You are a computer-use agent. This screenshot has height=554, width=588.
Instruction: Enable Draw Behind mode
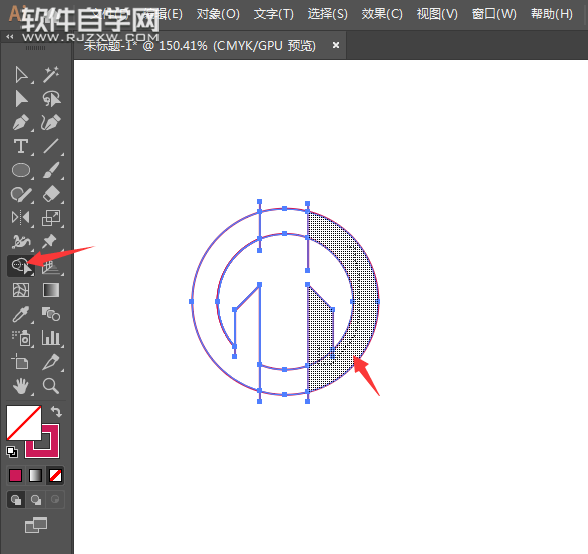[x=36, y=500]
